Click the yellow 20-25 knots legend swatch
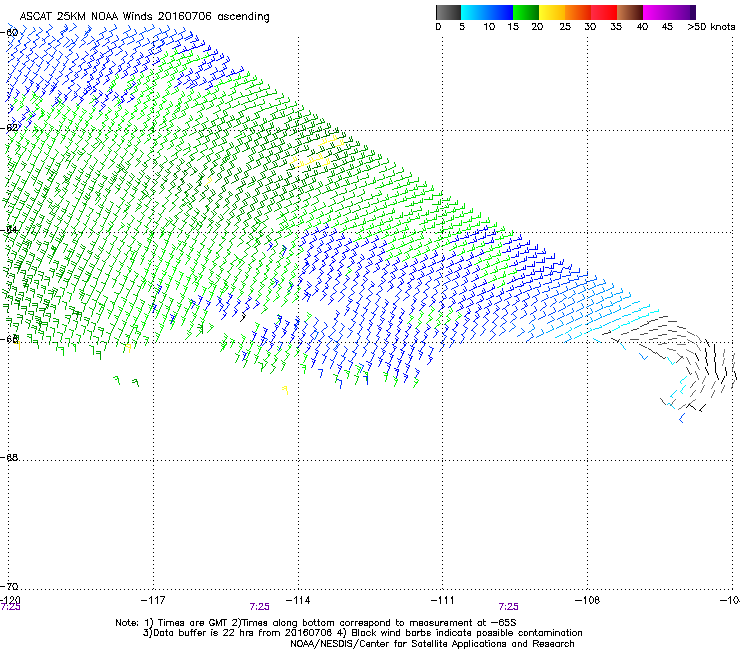Image resolution: width=740 pixels, height=650 pixels. [552, 12]
